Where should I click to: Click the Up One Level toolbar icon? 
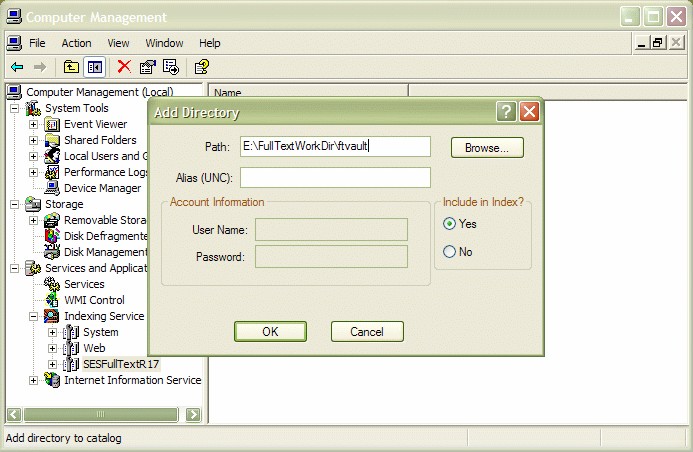[x=71, y=67]
